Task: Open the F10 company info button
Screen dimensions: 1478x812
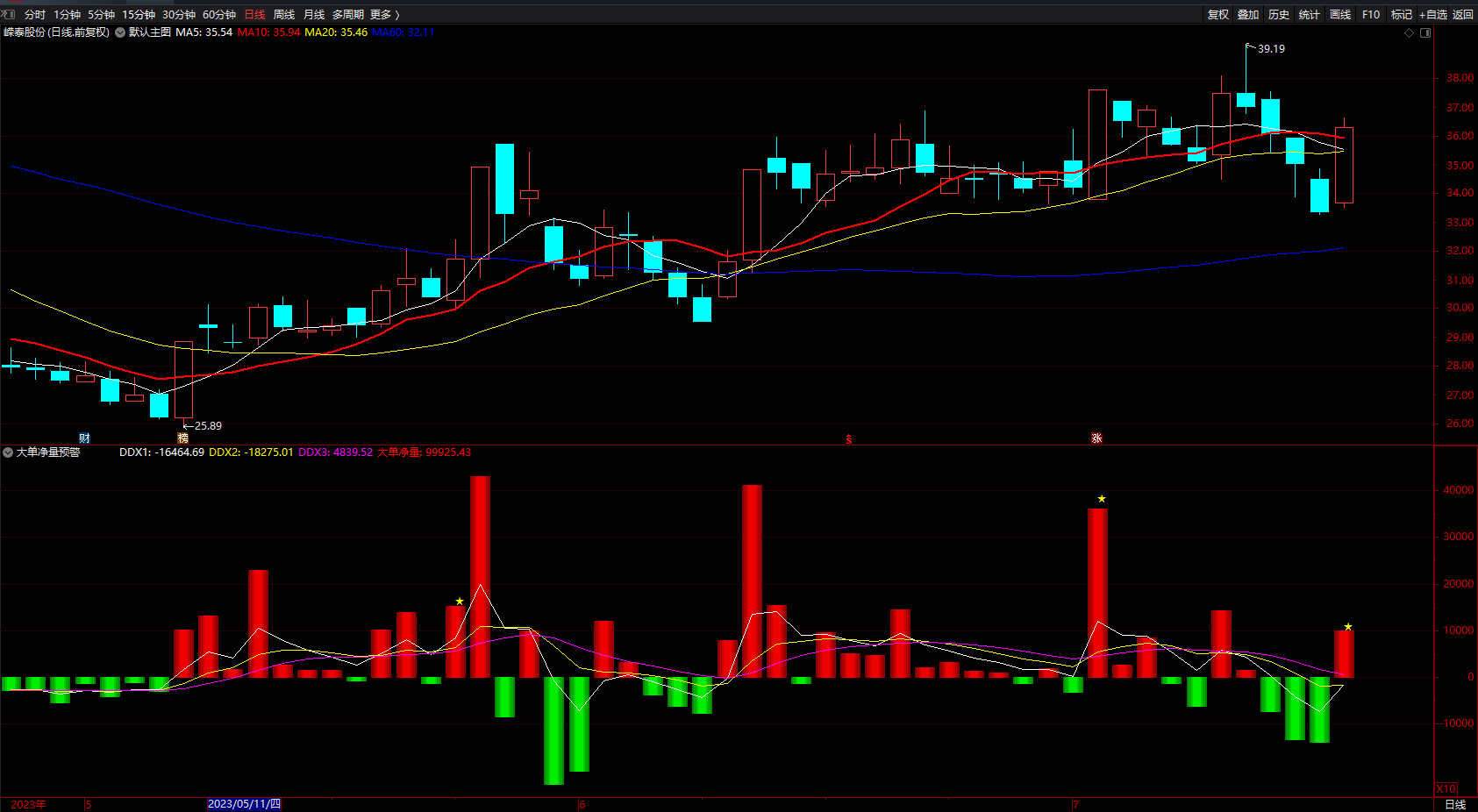Action: click(1371, 15)
